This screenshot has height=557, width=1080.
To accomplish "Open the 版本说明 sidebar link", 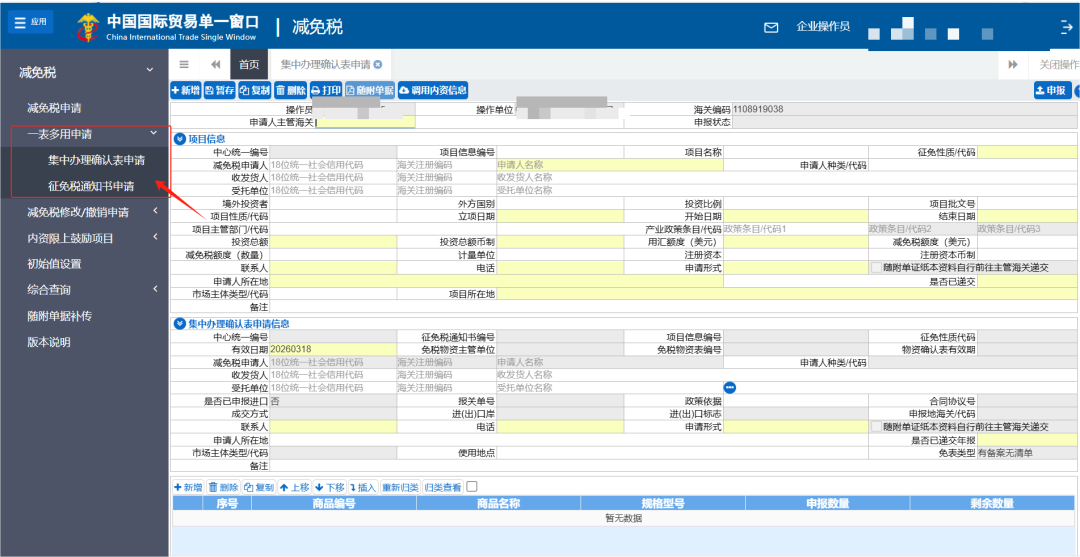I will click(x=49, y=342).
